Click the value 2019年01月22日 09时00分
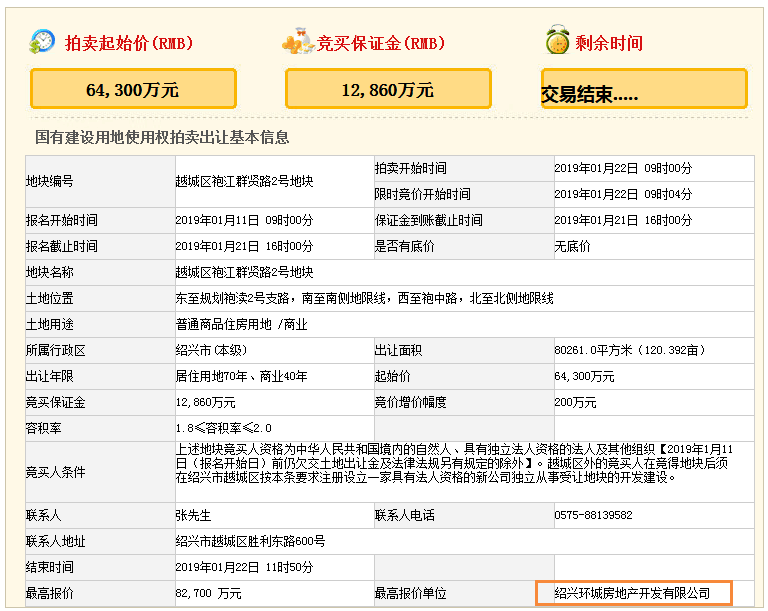 623,168
